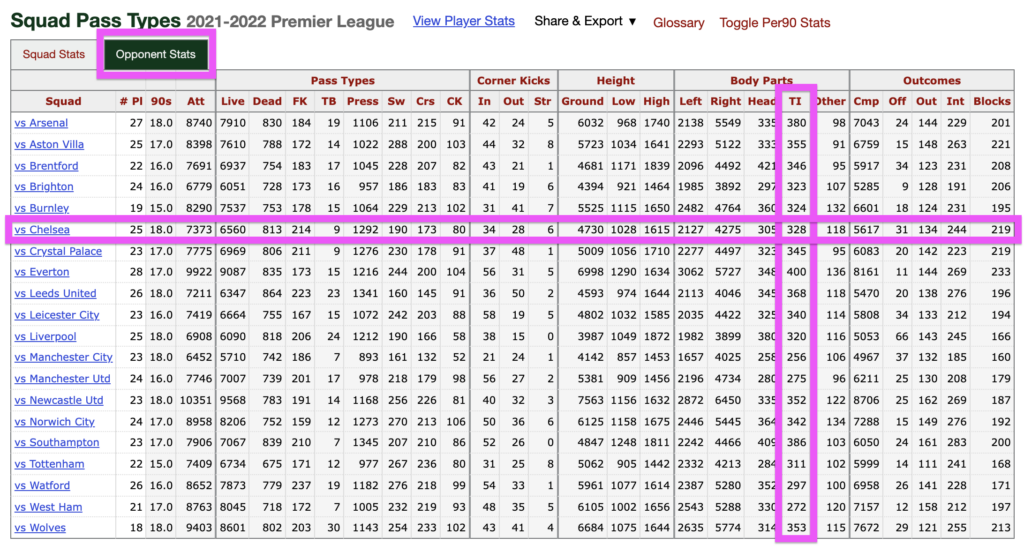
Task: Sort by the TB column header
Action: pyautogui.click(x=328, y=101)
